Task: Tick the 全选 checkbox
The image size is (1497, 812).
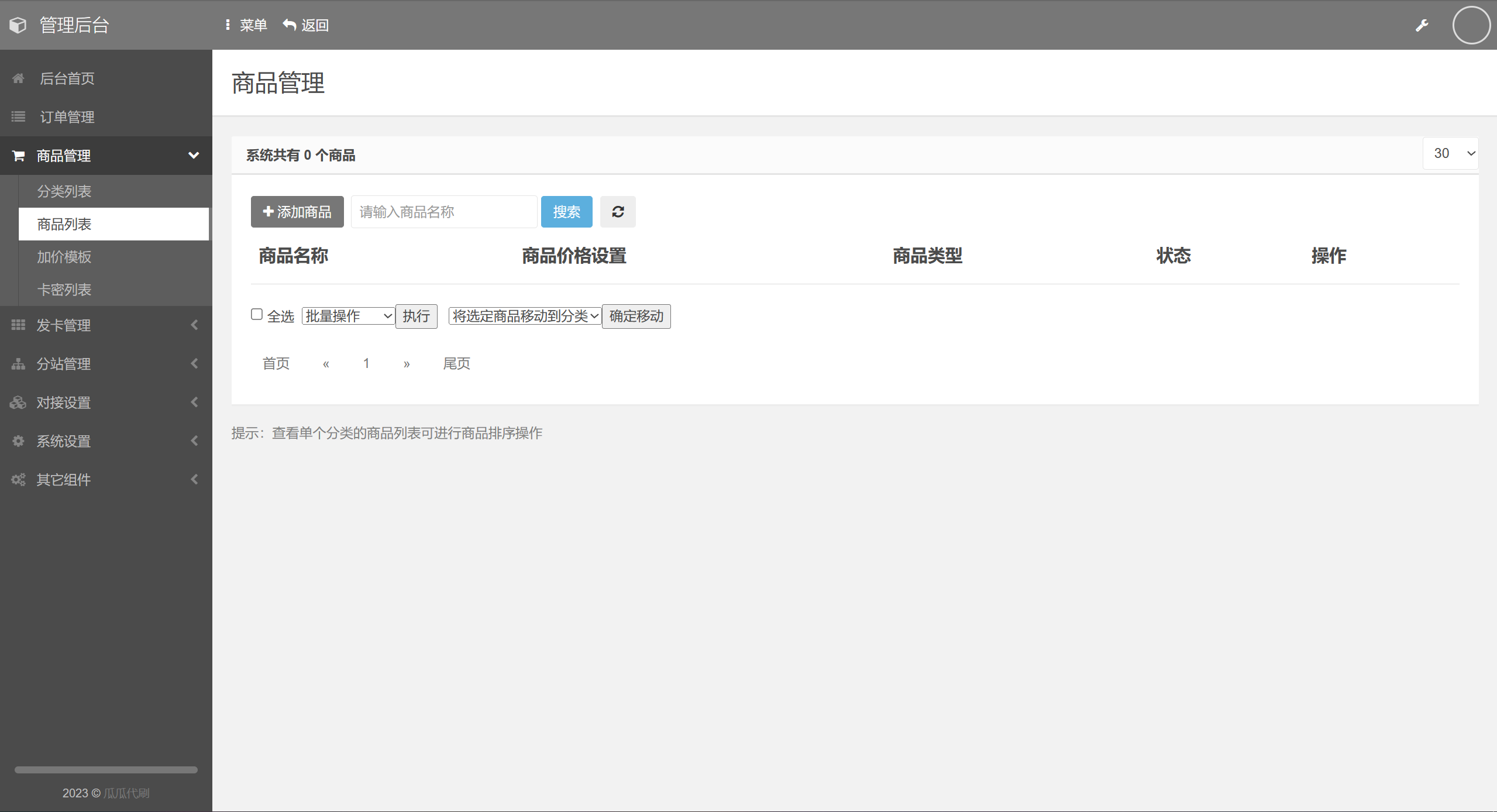Action: tap(257, 315)
